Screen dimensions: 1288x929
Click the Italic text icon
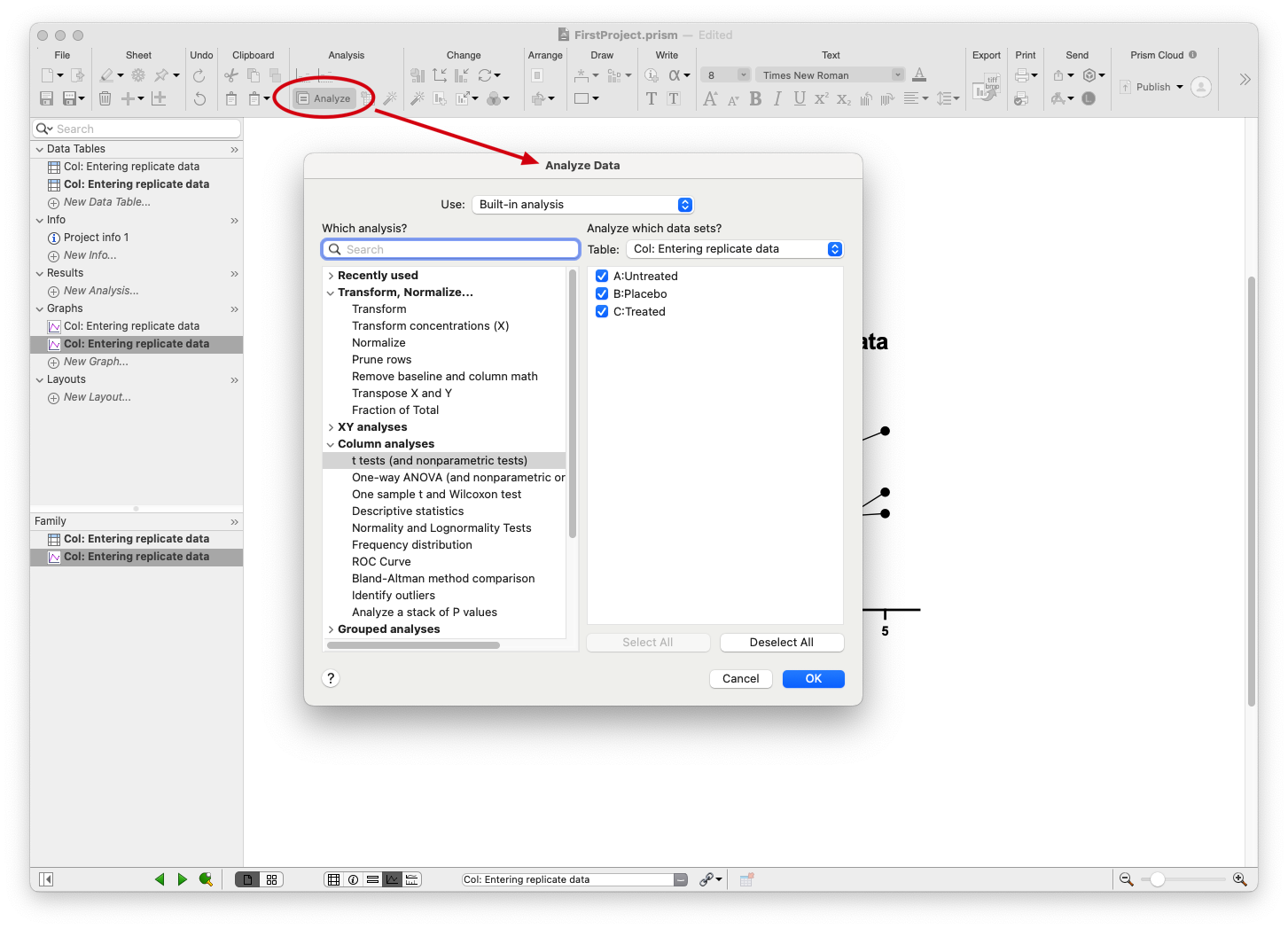tap(777, 98)
